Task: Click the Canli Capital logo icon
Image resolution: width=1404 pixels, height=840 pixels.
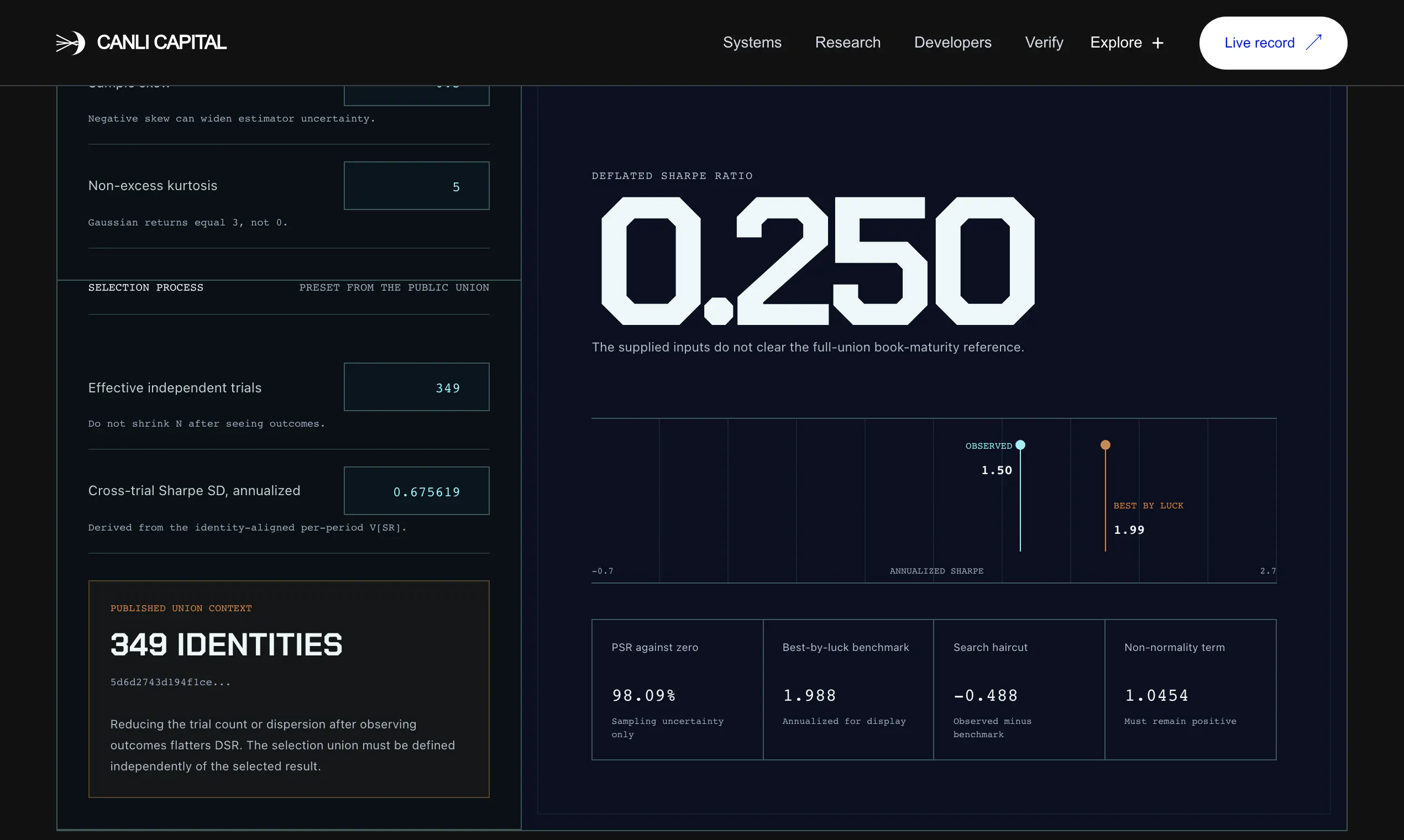Action: click(x=70, y=43)
